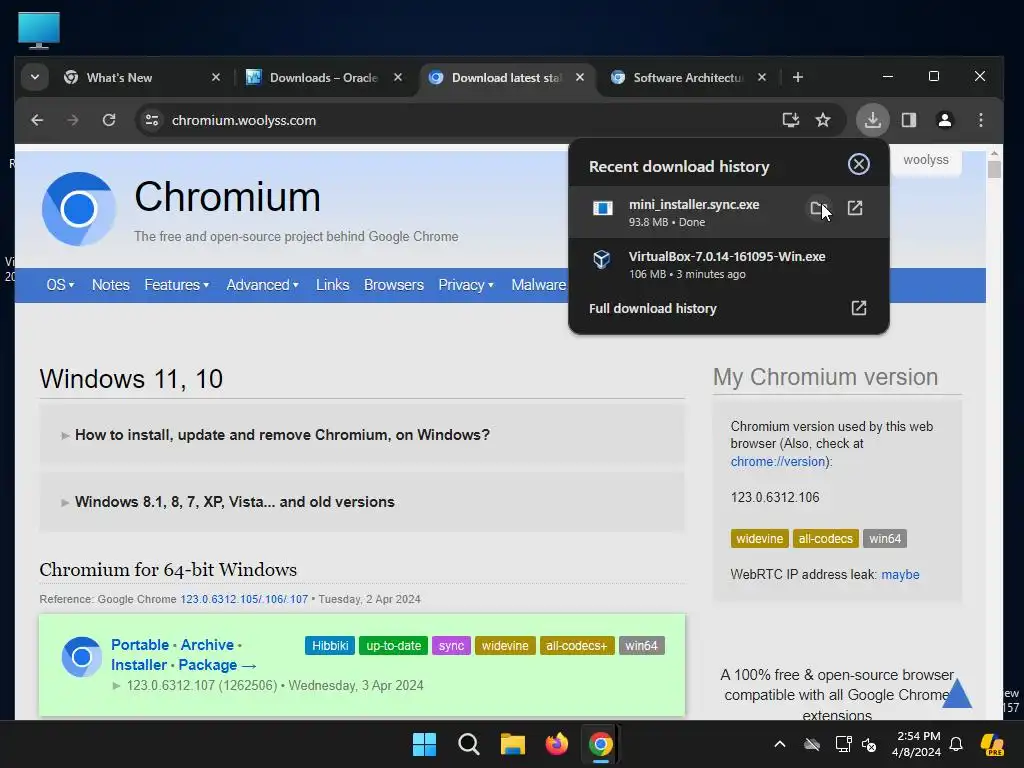Select VirtualBox-7.0.14-161095-Win.exe download entry
Viewport: 1024px width, 768px height.
(729, 264)
